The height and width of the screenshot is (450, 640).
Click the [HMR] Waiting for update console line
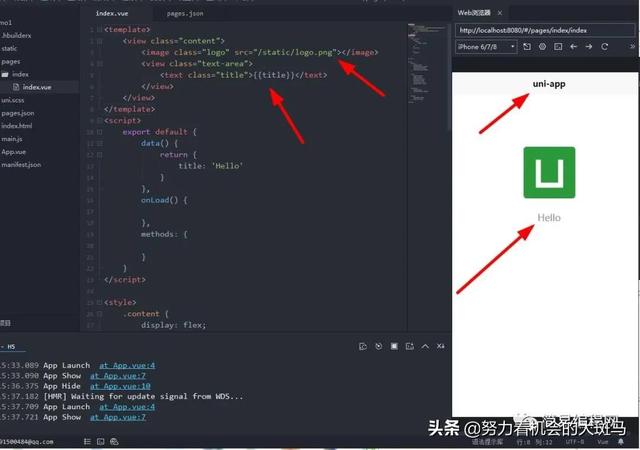click(143, 397)
